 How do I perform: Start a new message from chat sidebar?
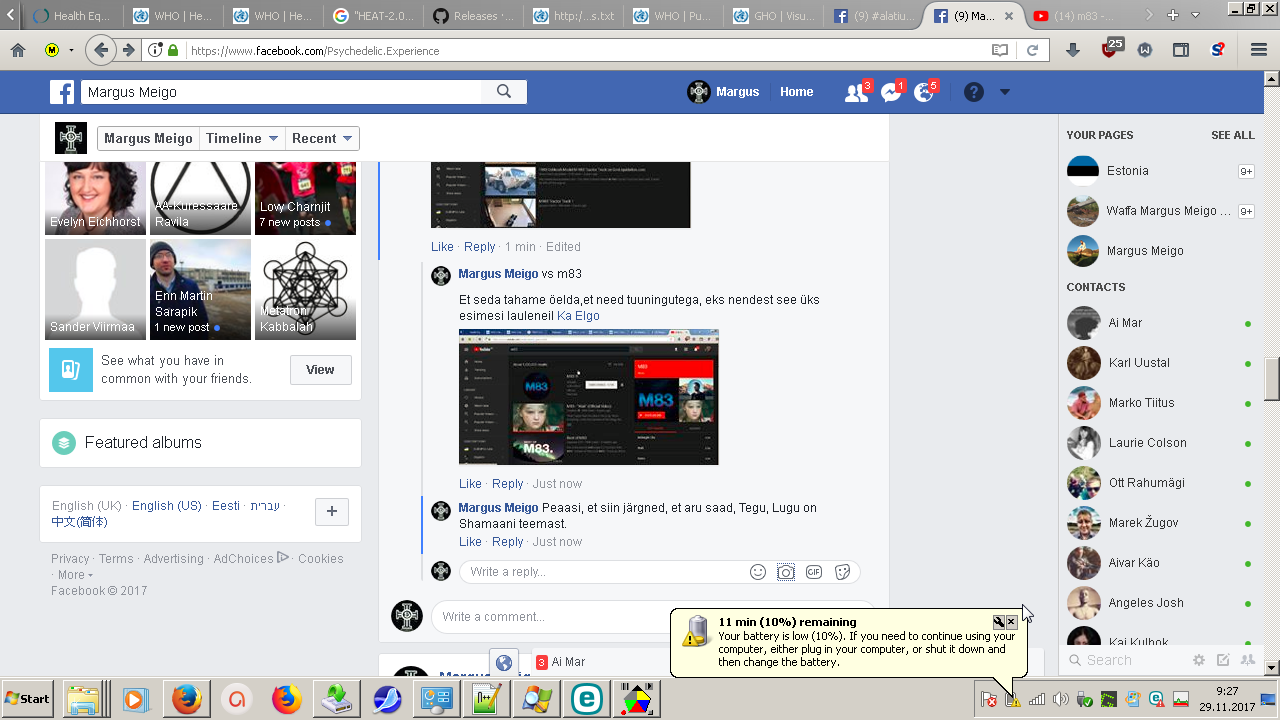1223,660
